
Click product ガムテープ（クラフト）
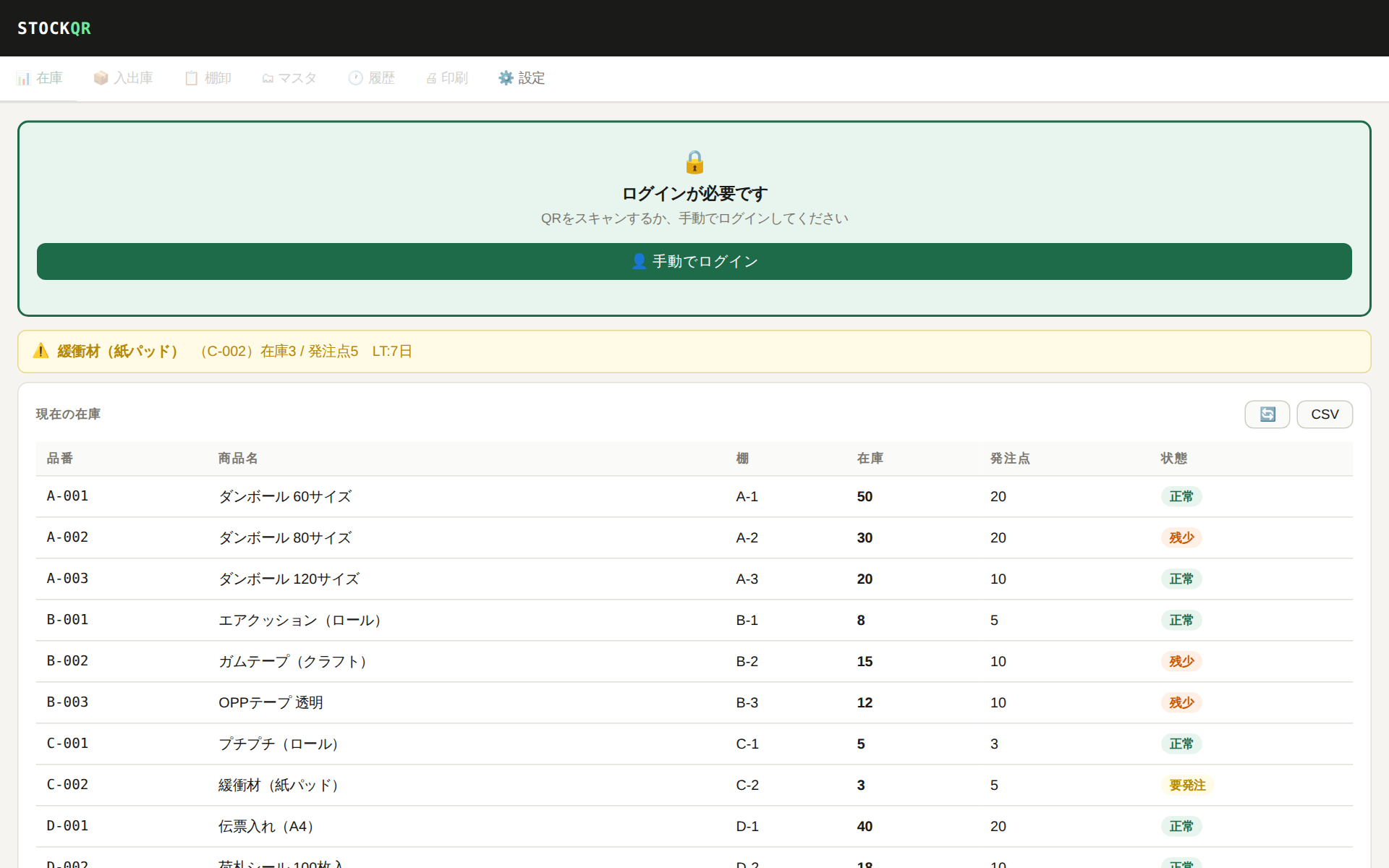tap(296, 661)
